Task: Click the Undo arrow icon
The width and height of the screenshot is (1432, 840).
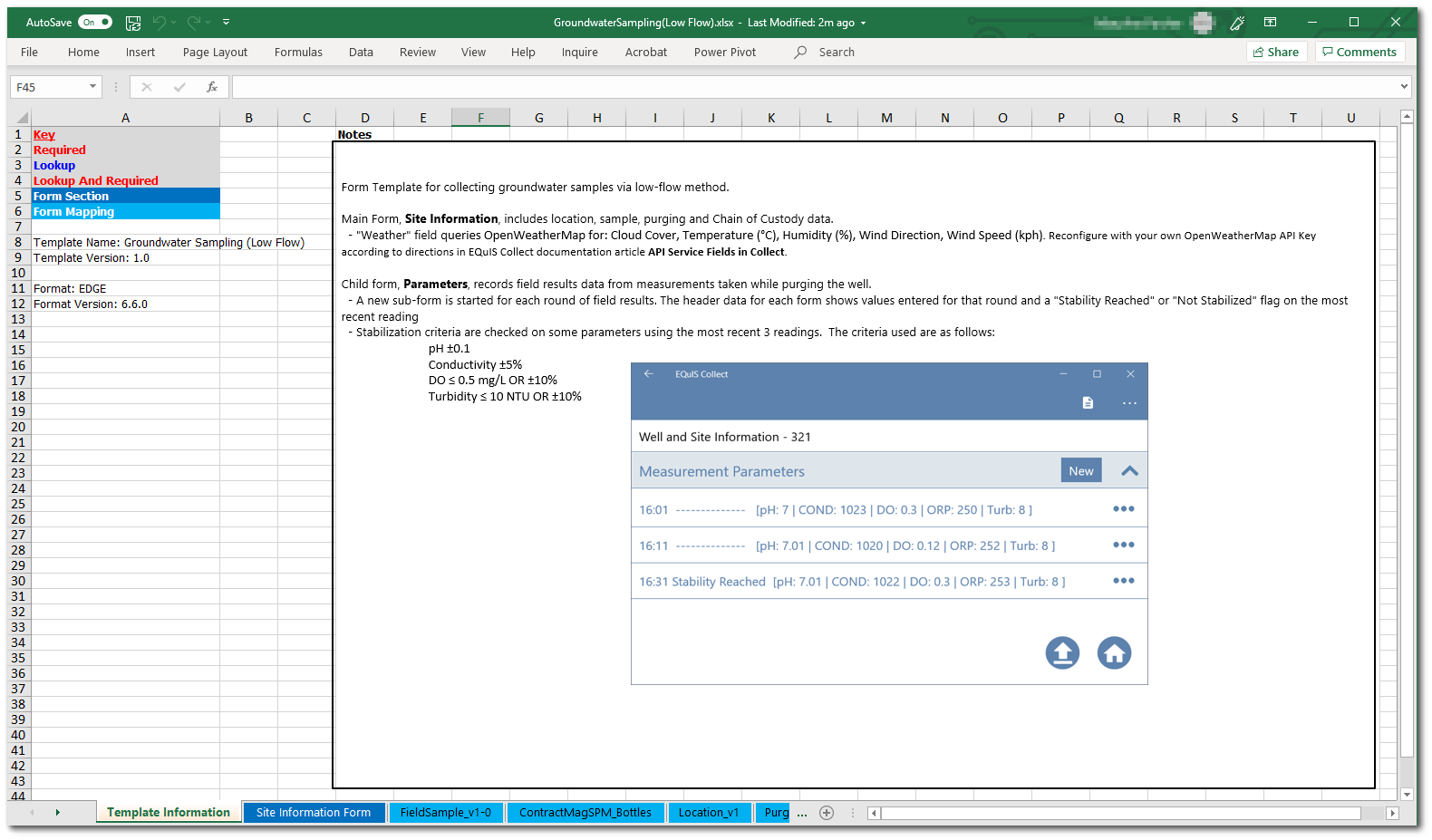Action: coord(160,23)
